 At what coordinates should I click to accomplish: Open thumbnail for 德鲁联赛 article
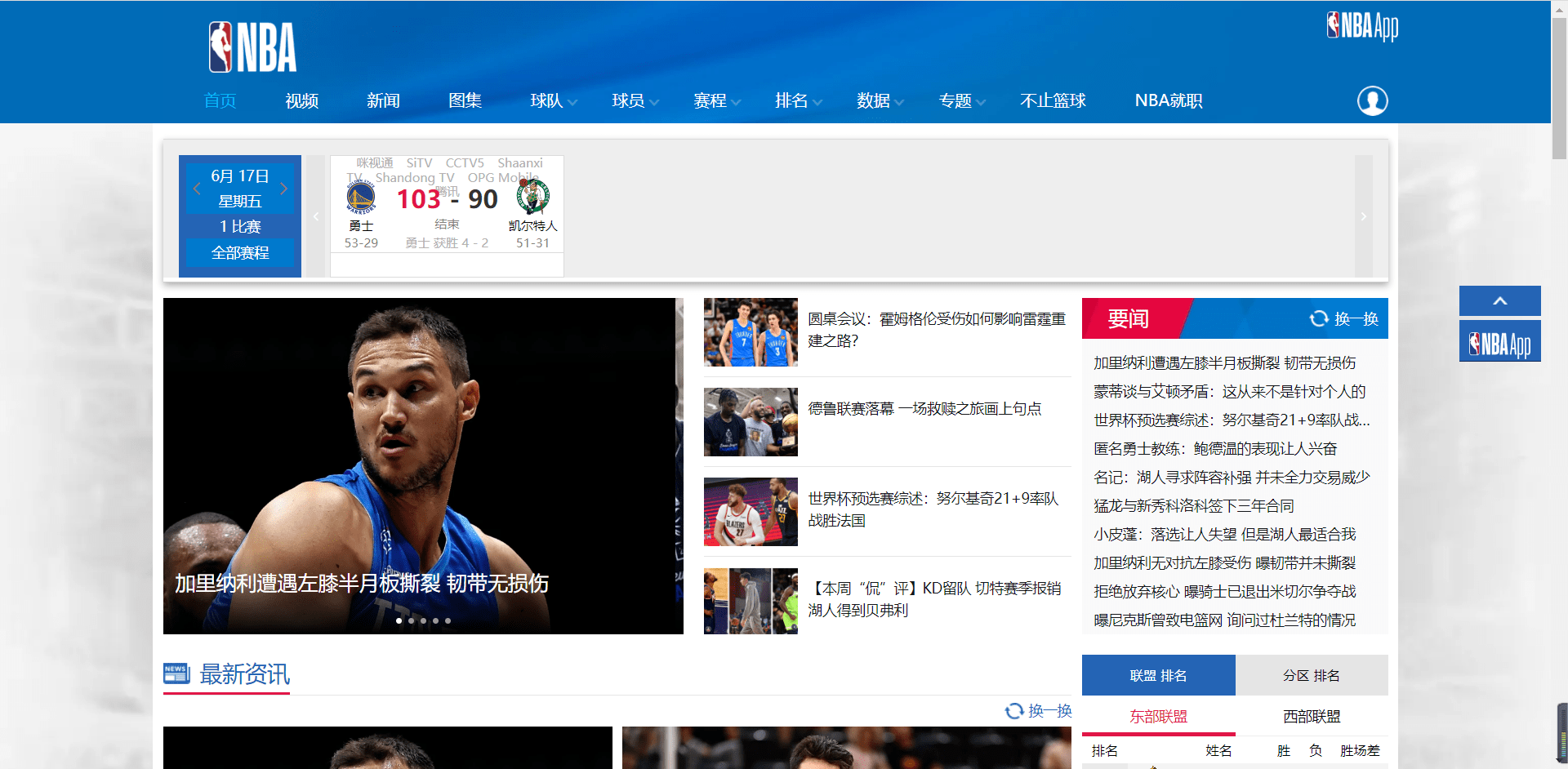(751, 422)
